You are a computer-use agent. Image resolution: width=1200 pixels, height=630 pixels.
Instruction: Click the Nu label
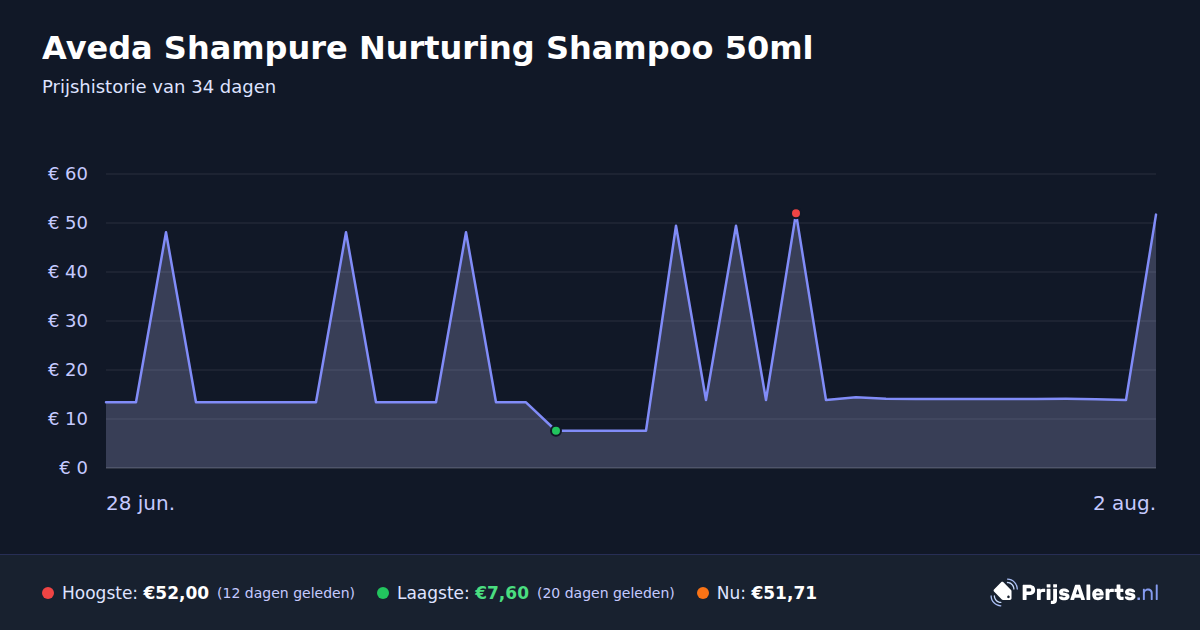coord(731,593)
